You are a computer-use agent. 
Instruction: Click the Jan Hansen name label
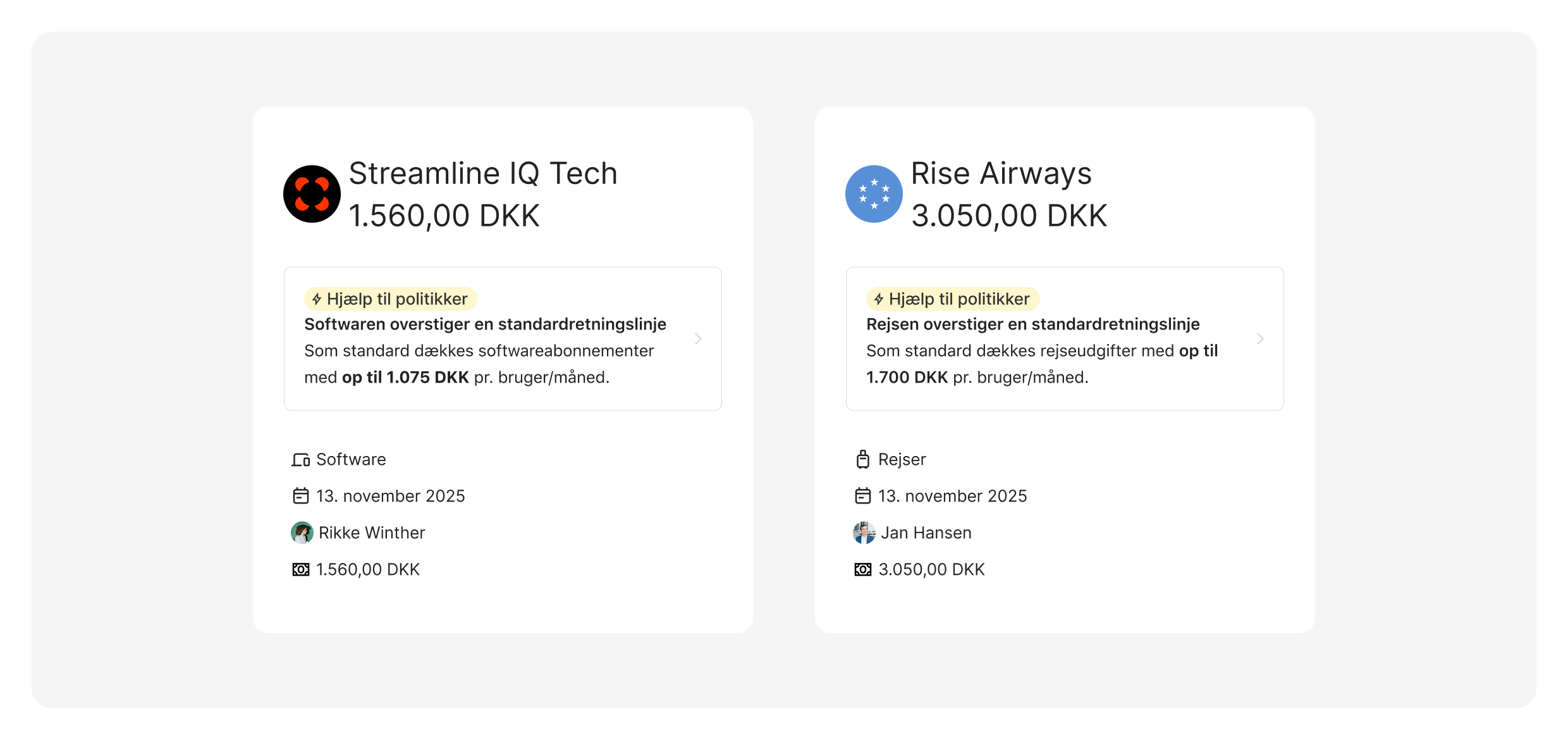click(x=926, y=533)
